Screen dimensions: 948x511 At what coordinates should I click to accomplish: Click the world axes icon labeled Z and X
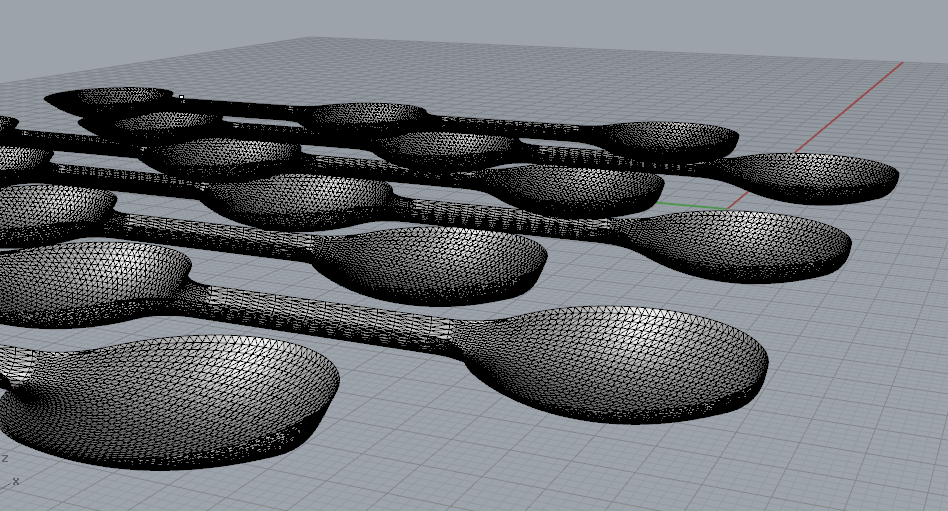tap(8, 472)
